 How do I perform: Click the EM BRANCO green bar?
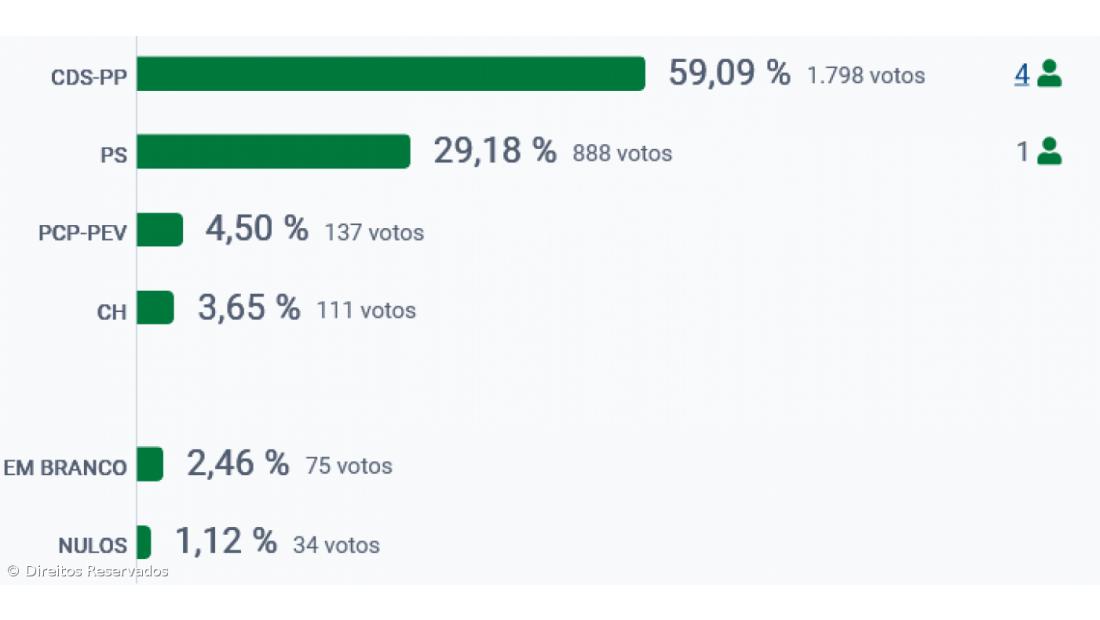click(150, 464)
